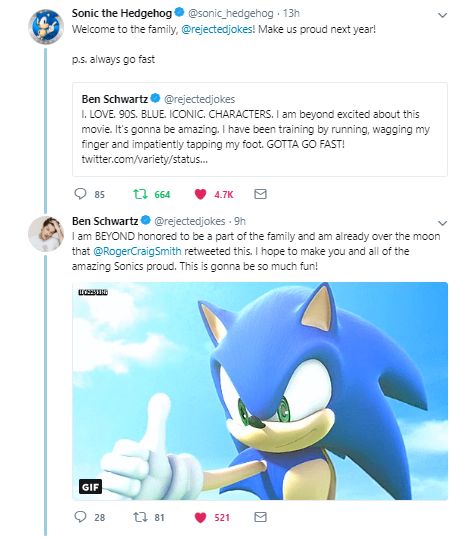Unlike Ben Schwartz's tweet with 521 likes
The width and height of the screenshot is (476, 537).
(200, 517)
